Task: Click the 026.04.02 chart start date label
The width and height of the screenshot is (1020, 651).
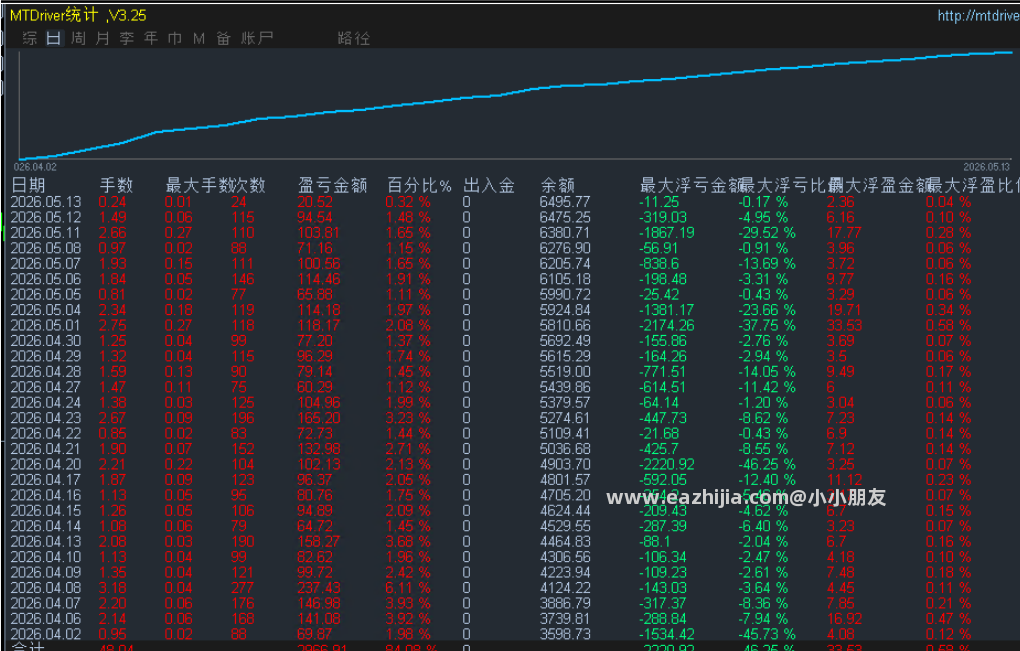Action: pyautogui.click(x=35, y=167)
